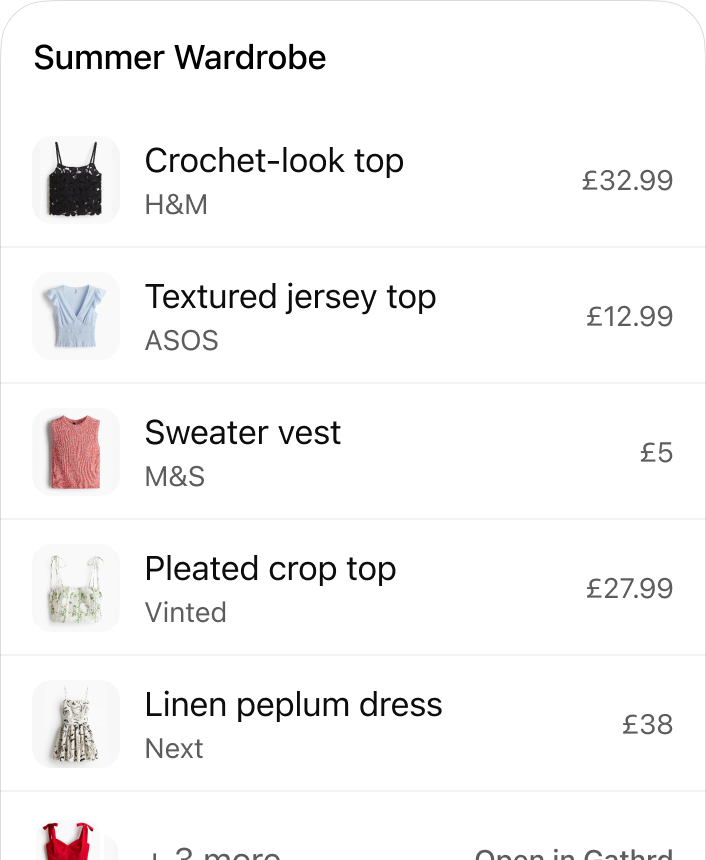Click the blue textured jersey top thumbnail
This screenshot has height=860, width=706.
click(76, 316)
